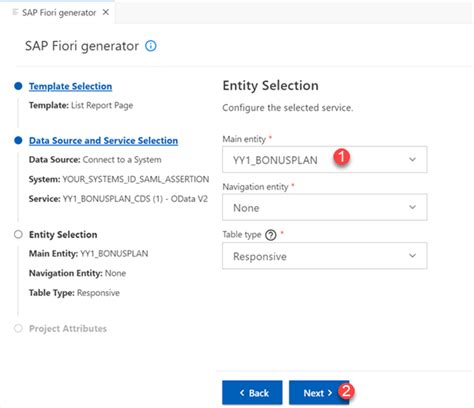474x408 pixels.
Task: Click the tab's list icon before SAP Fiori generator
Action: 15,12
